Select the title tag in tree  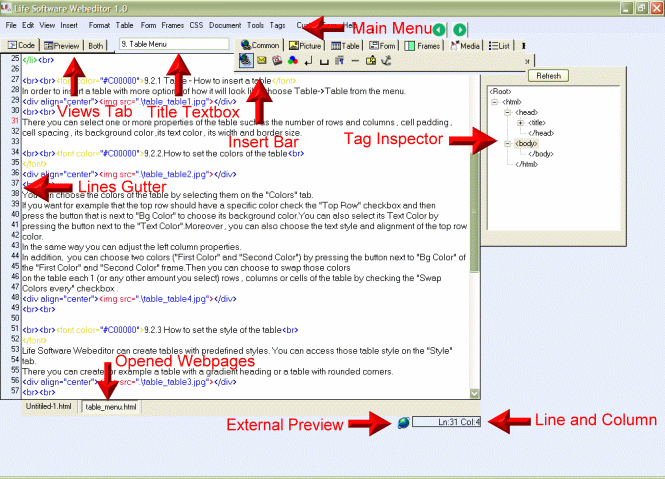point(537,123)
